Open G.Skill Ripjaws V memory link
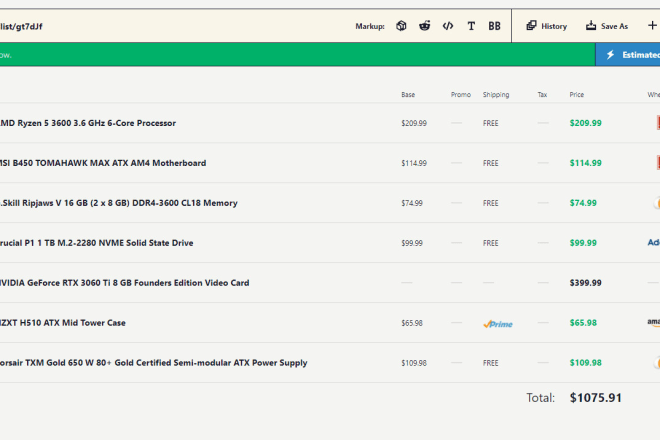 118,203
